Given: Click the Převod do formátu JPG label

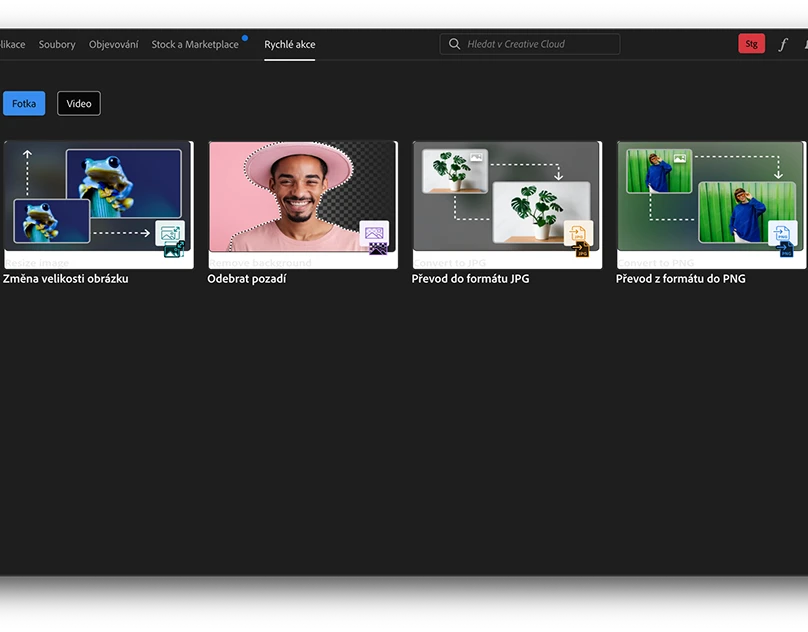Looking at the screenshot, I should pos(471,279).
